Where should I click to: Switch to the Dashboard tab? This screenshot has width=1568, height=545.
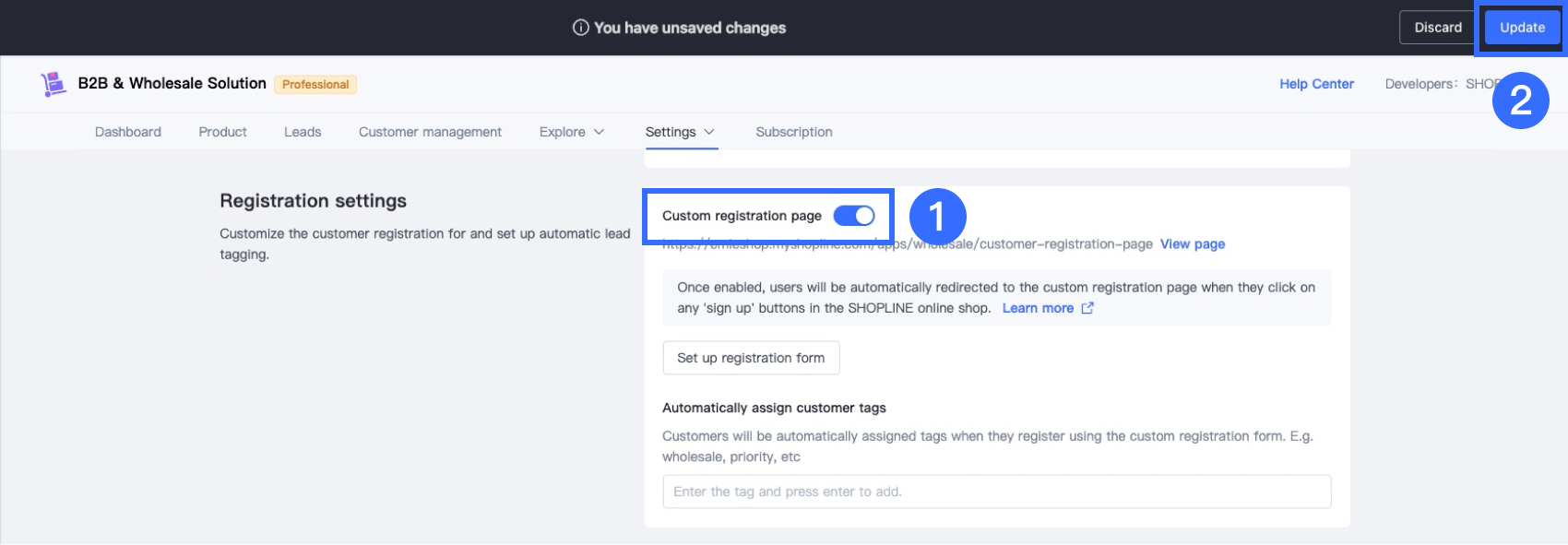tap(128, 132)
